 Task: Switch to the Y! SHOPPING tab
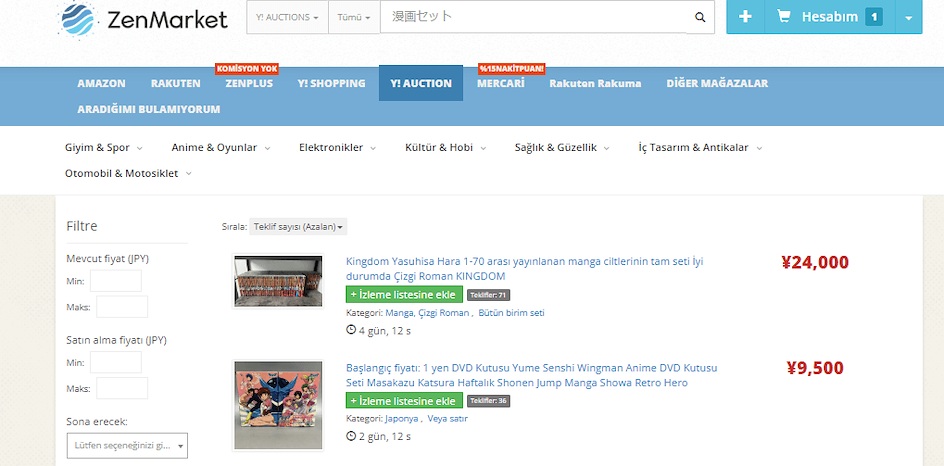(331, 84)
